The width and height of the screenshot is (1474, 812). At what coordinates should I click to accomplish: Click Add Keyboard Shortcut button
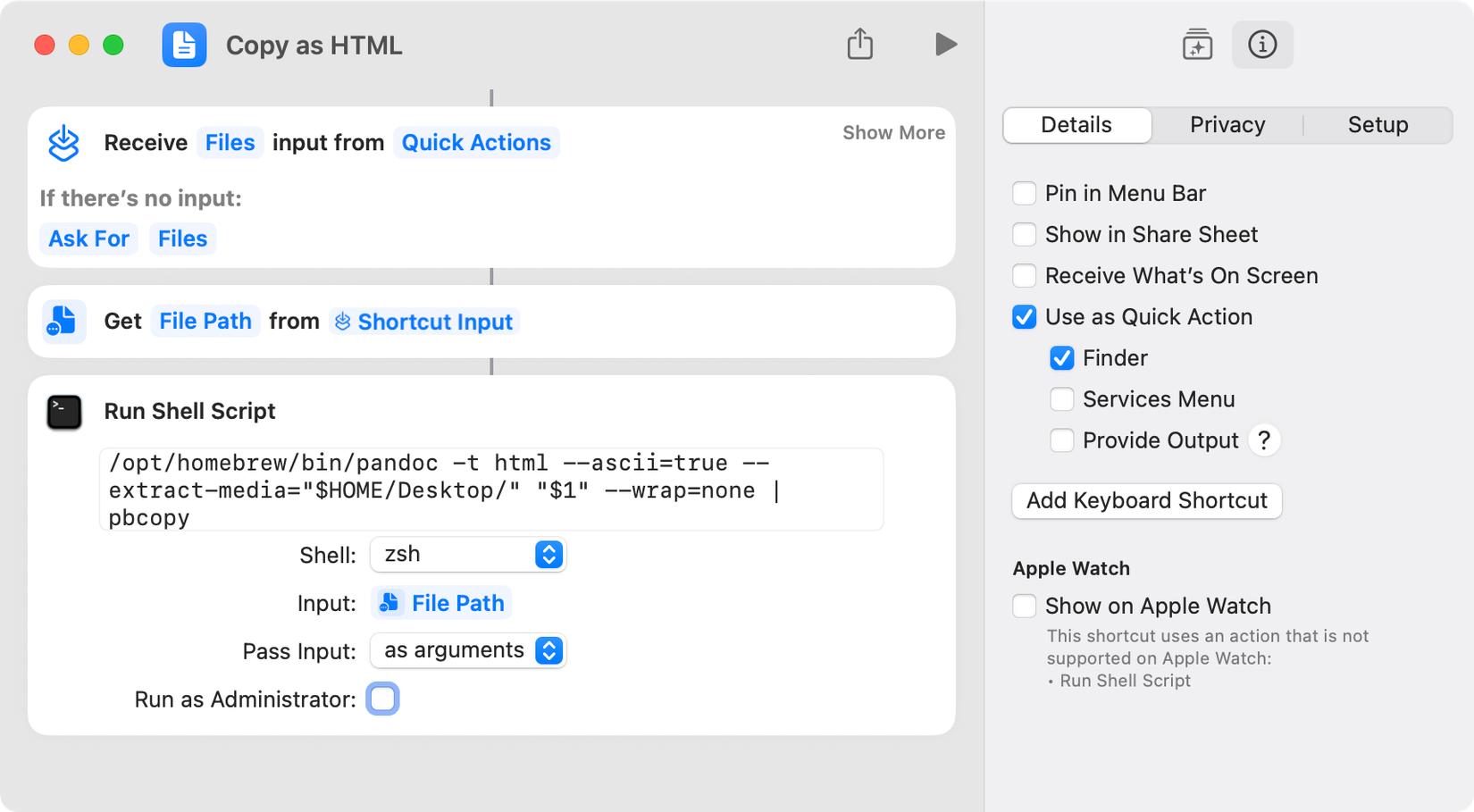tap(1146, 501)
